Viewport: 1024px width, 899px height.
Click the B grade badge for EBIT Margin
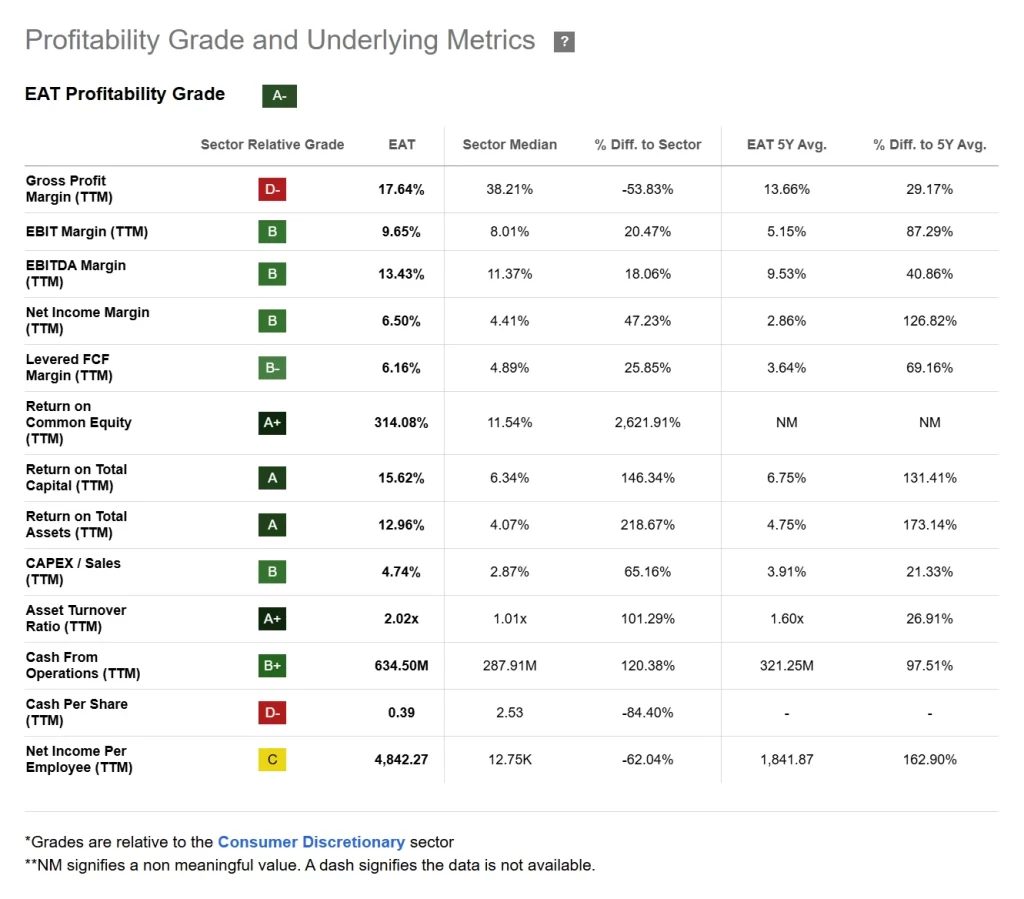click(x=272, y=232)
